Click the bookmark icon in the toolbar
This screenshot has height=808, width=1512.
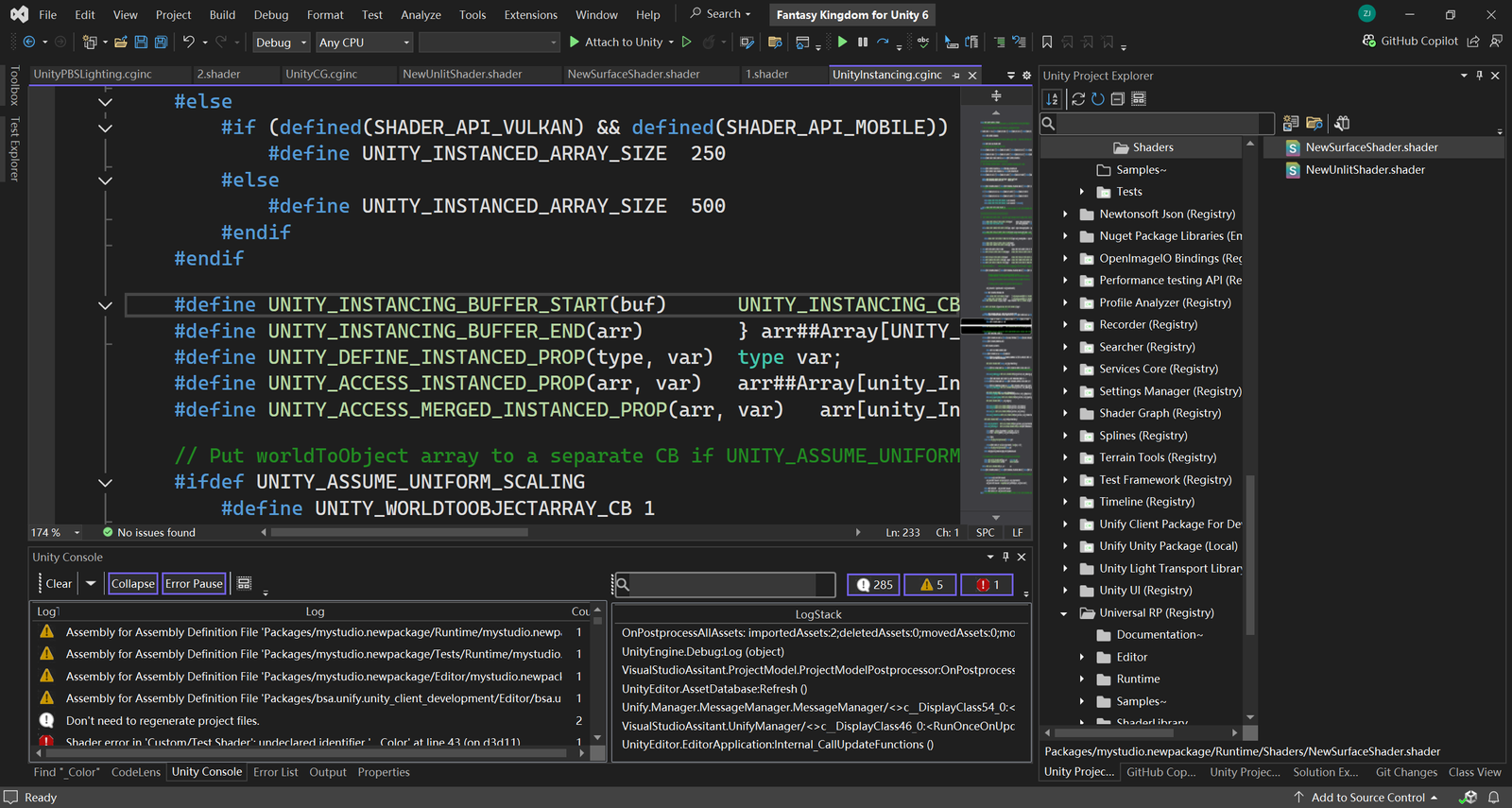1047,43
